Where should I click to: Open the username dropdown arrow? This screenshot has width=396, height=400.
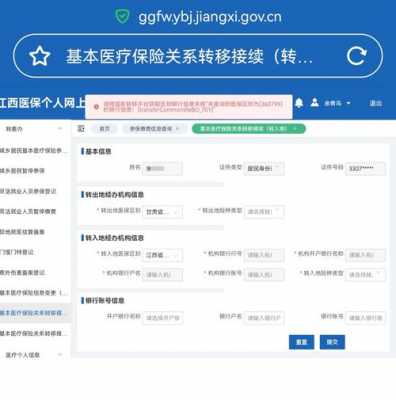pos(348,103)
